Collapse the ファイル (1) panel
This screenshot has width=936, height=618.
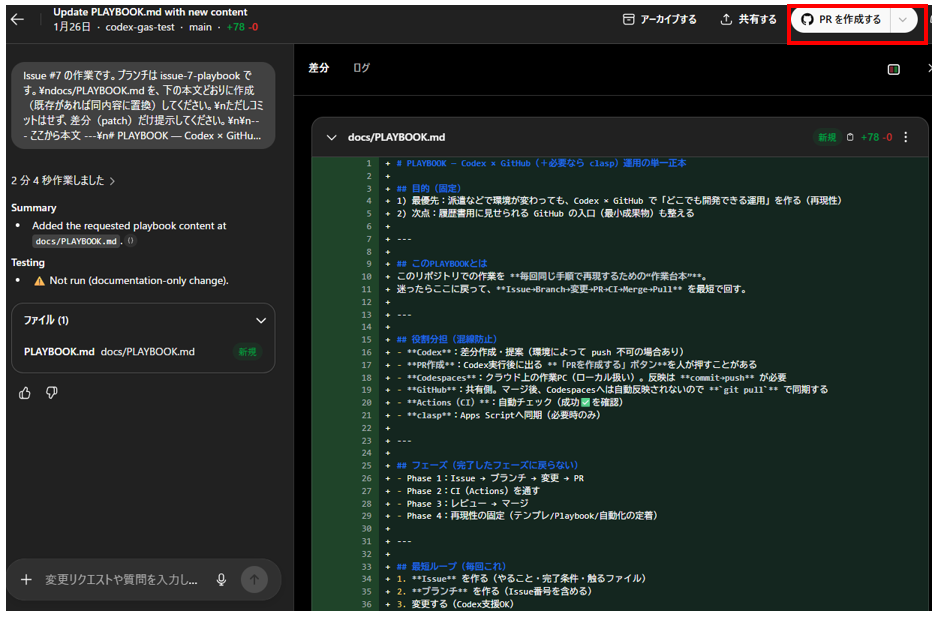pos(261,321)
